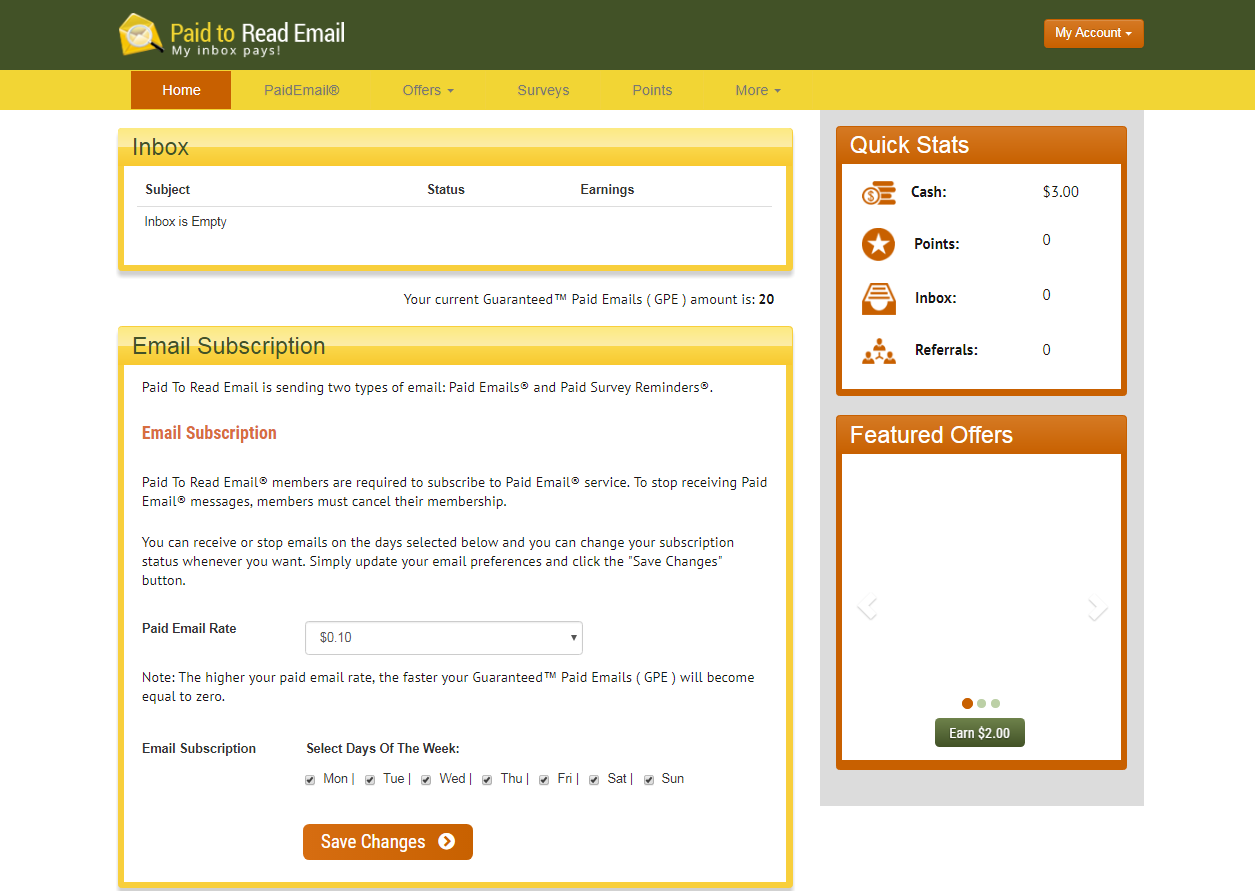The image size is (1255, 891).
Task: Click the Status column header
Action: (446, 189)
